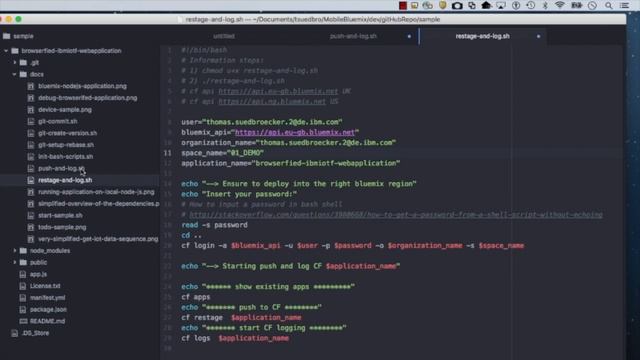Click the "cf login -a" command line

tap(353, 246)
